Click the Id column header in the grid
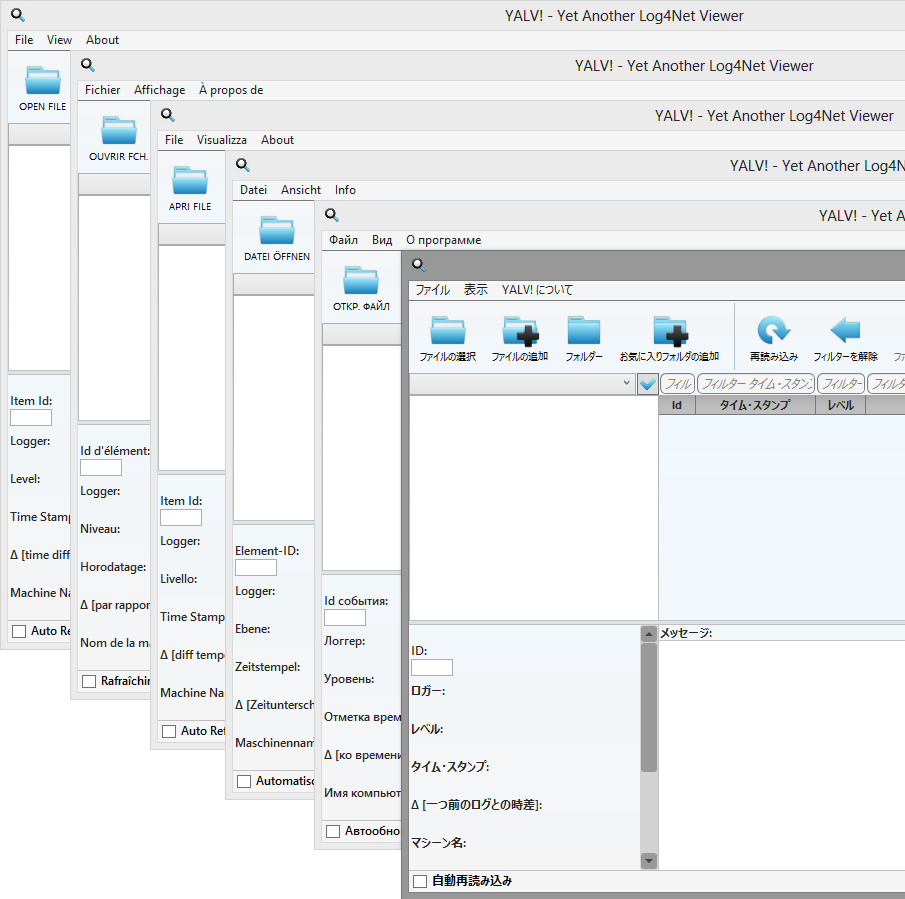 (x=677, y=405)
